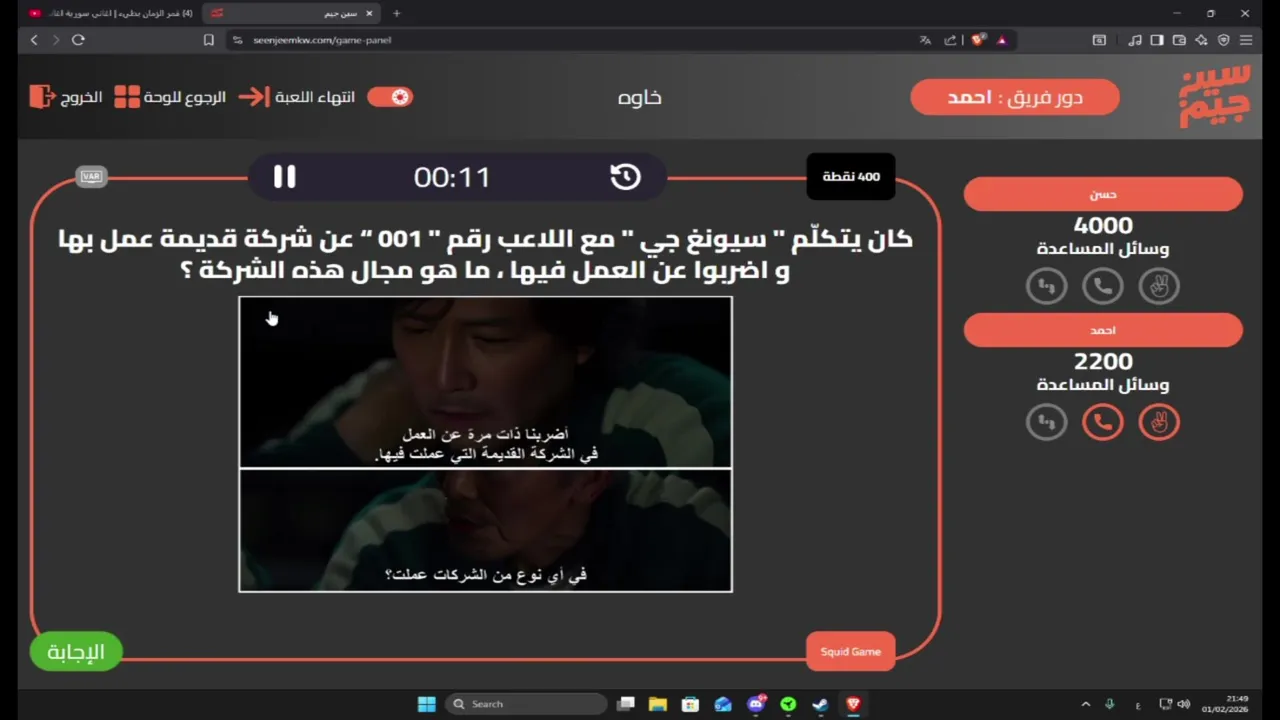Return to the board via الرجوع للوحة
The width and height of the screenshot is (1280, 720).
185,97
